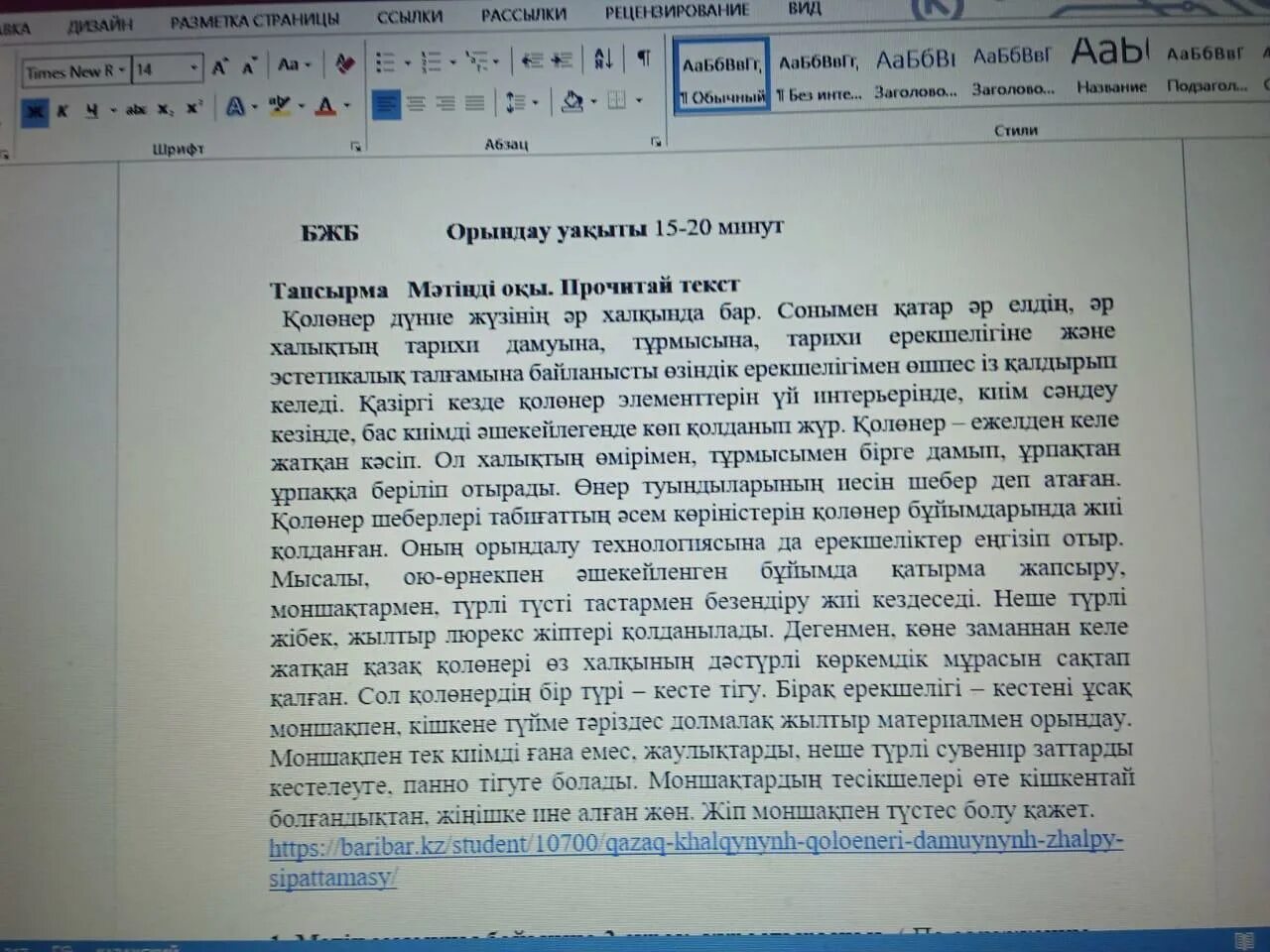Click the heading text 'БЖБ'
Screen dimensions: 1270x952
click(330, 234)
